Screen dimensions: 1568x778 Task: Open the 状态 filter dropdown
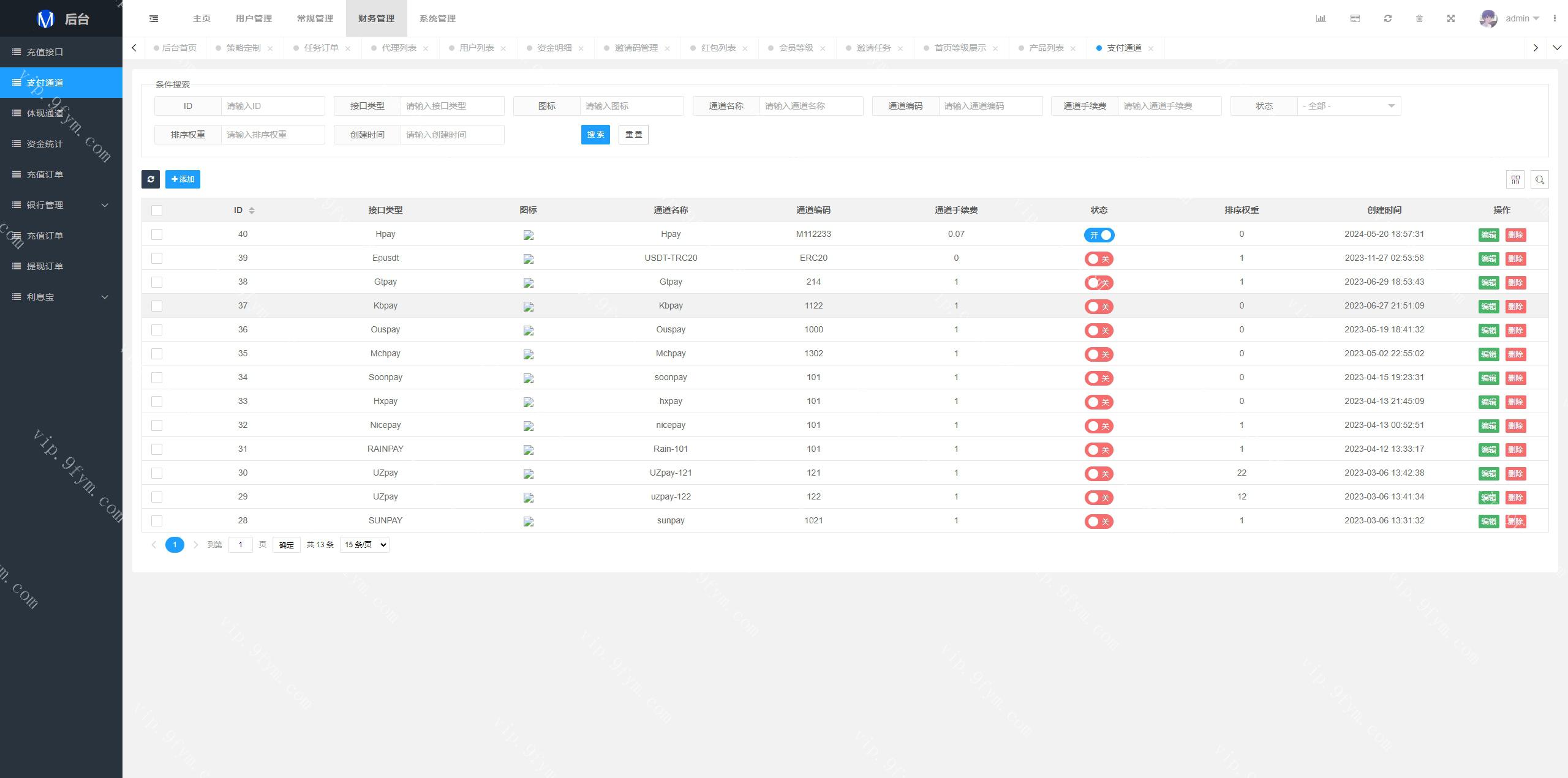(x=1348, y=106)
